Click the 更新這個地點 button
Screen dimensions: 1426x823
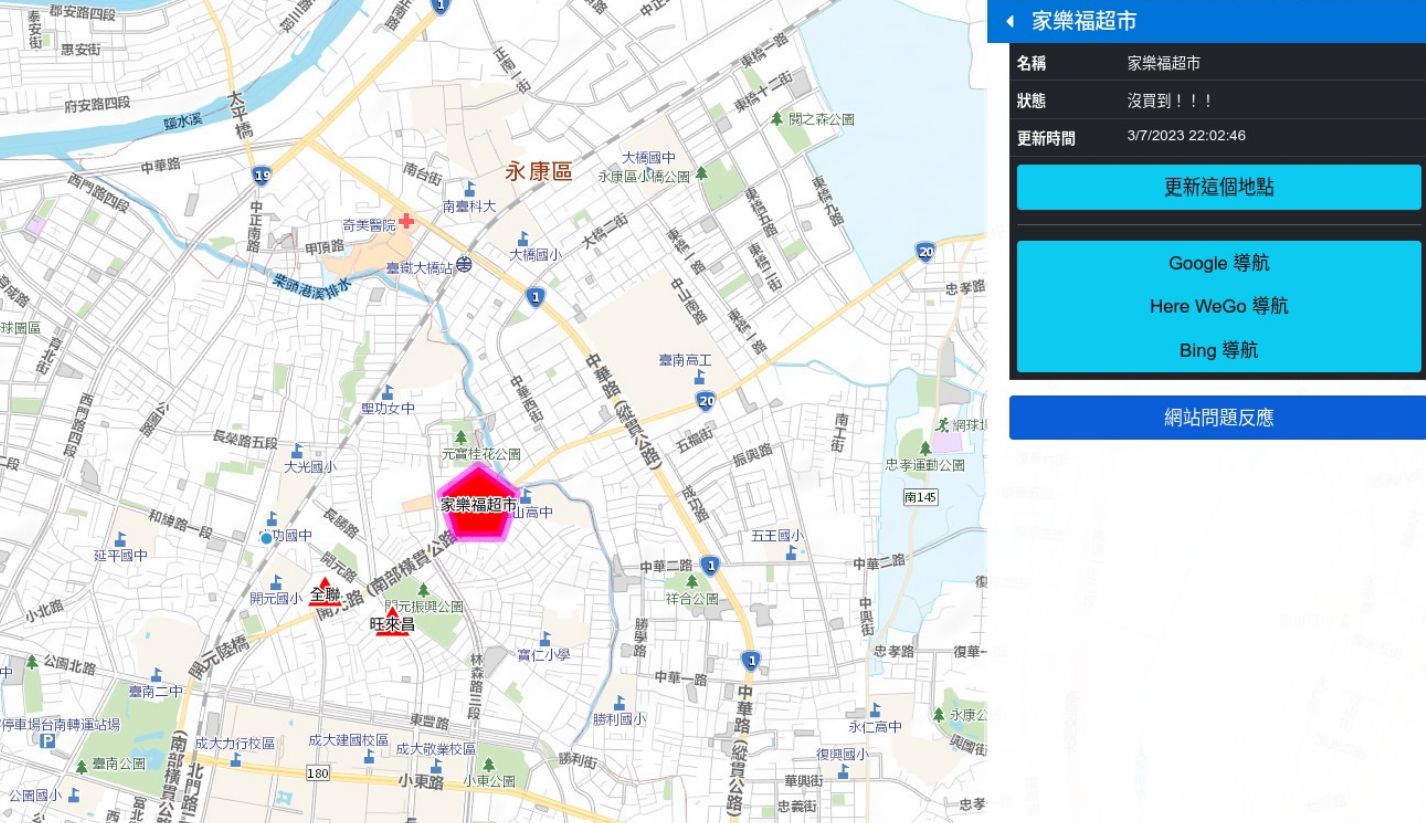tap(1218, 187)
